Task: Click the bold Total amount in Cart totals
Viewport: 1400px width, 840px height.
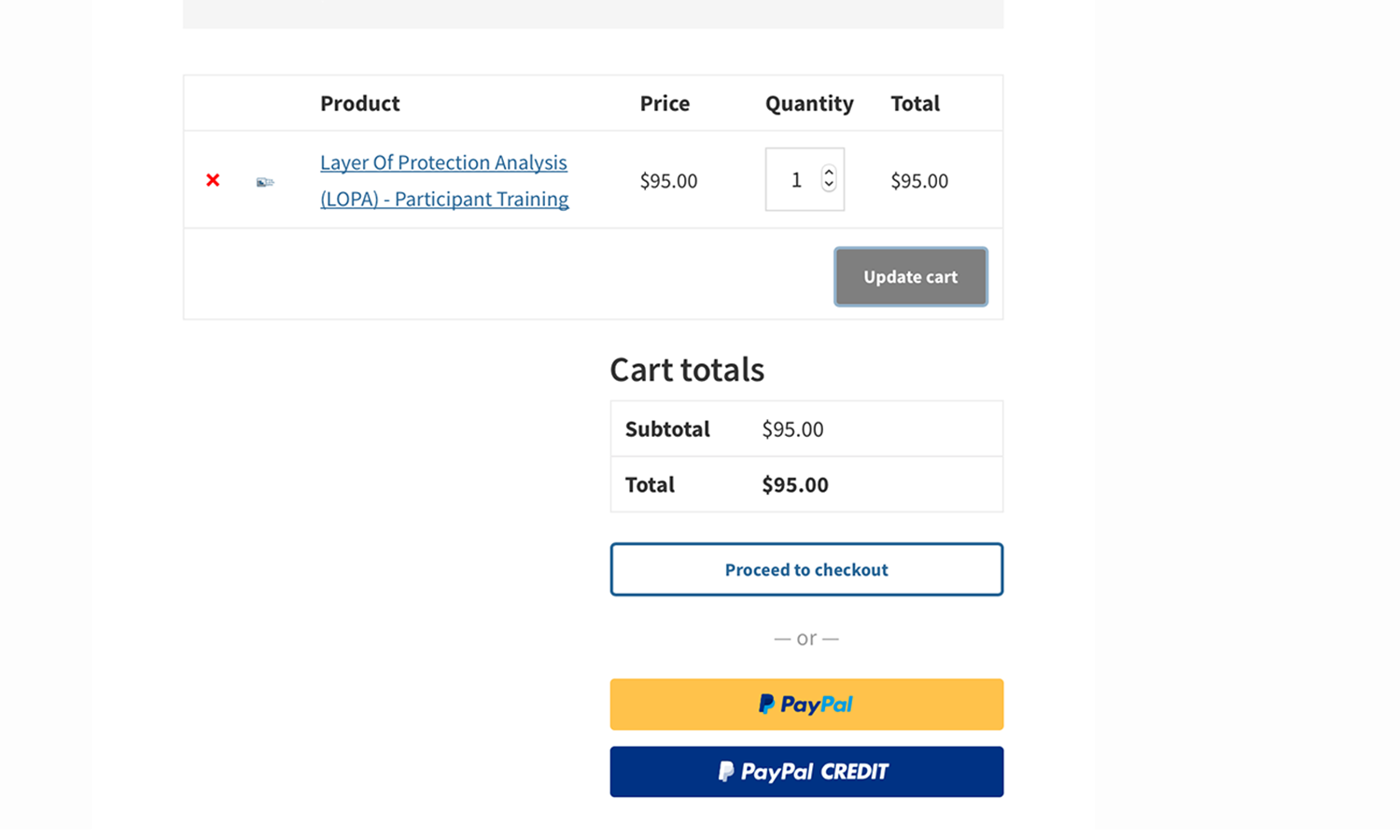Action: tap(795, 484)
